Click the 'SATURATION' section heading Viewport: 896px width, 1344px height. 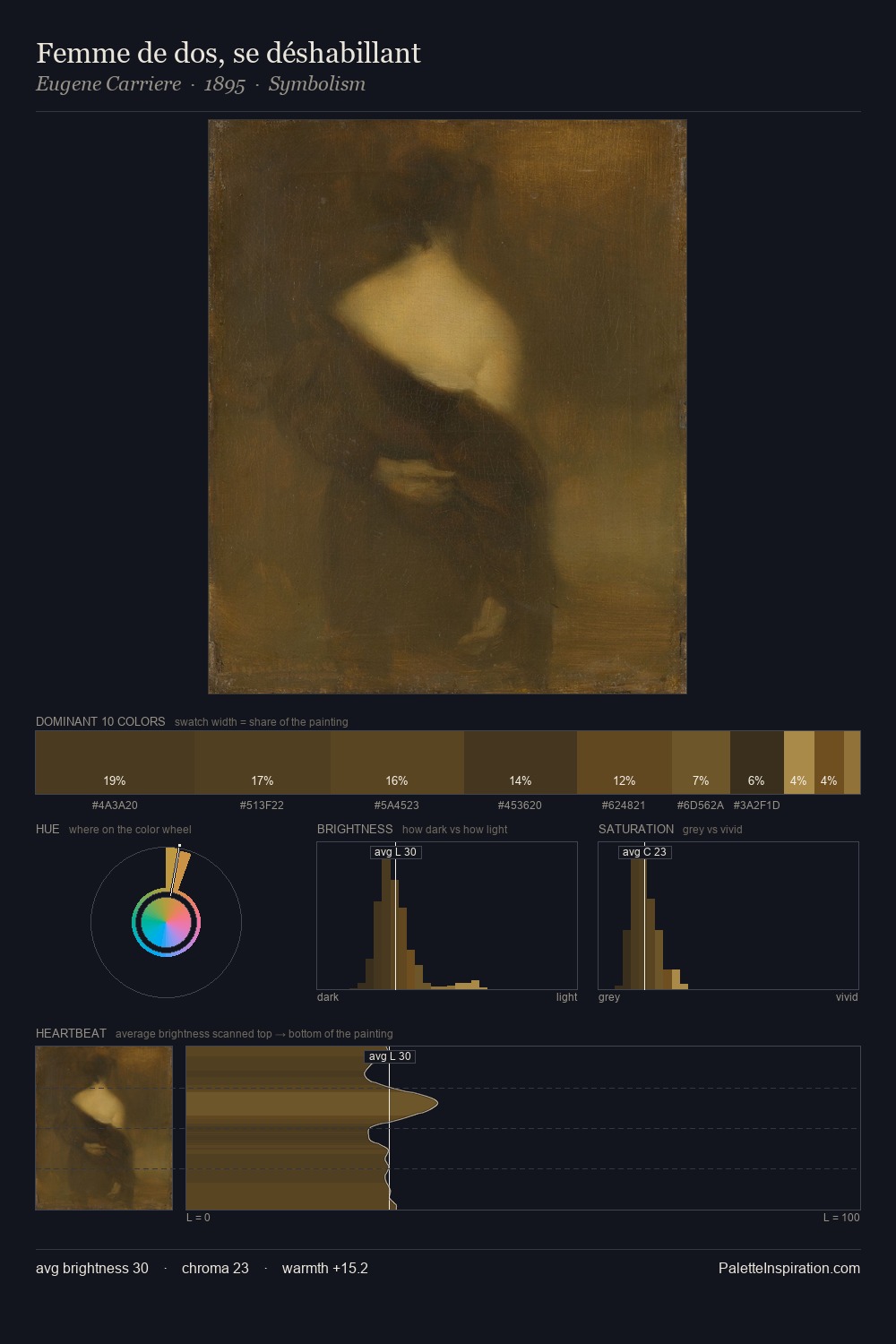[636, 829]
